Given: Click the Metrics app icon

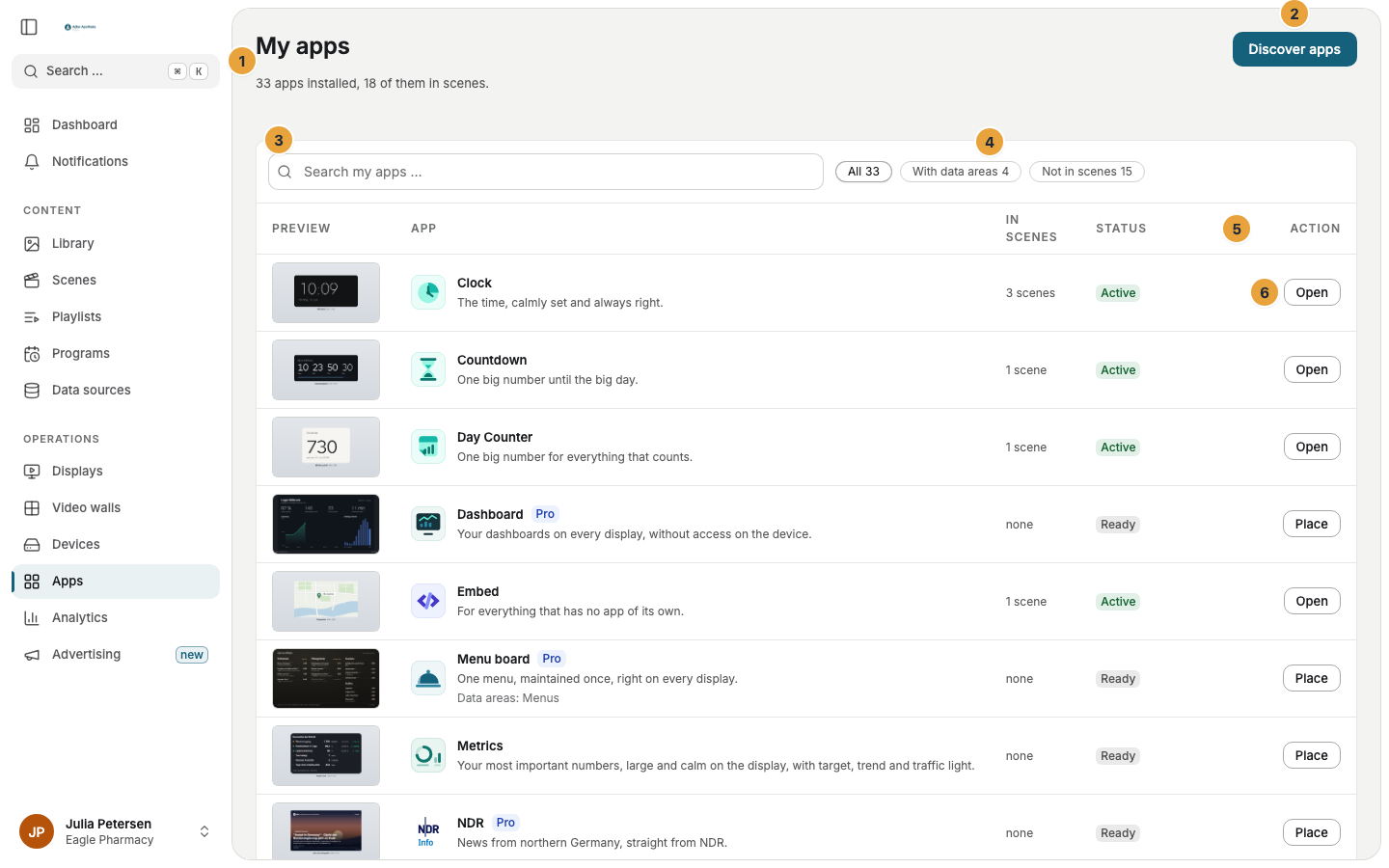Looking at the screenshot, I should [428, 755].
